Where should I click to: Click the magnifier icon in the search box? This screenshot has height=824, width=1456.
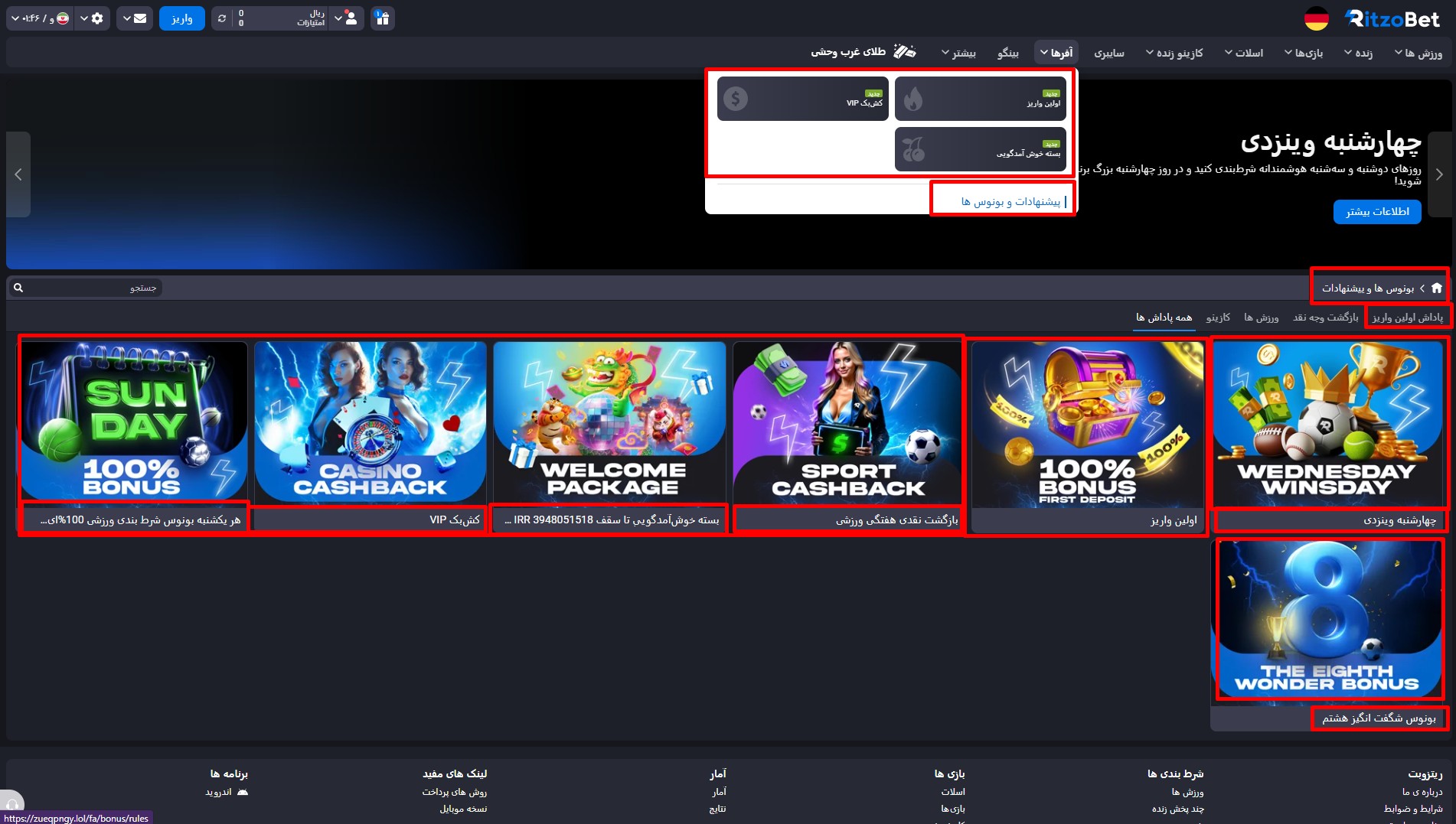click(x=18, y=288)
